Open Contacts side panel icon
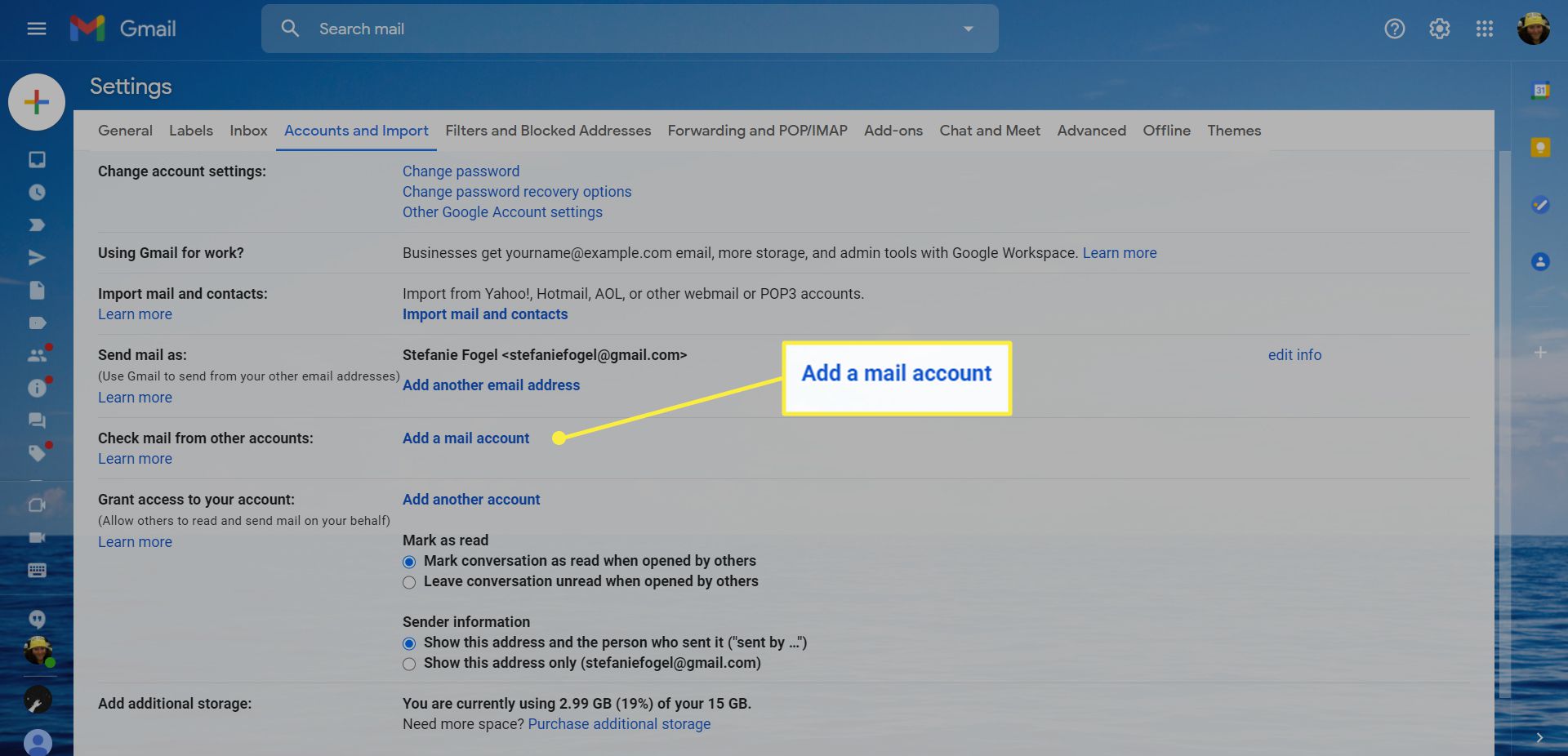The image size is (1568, 756). [1540, 262]
